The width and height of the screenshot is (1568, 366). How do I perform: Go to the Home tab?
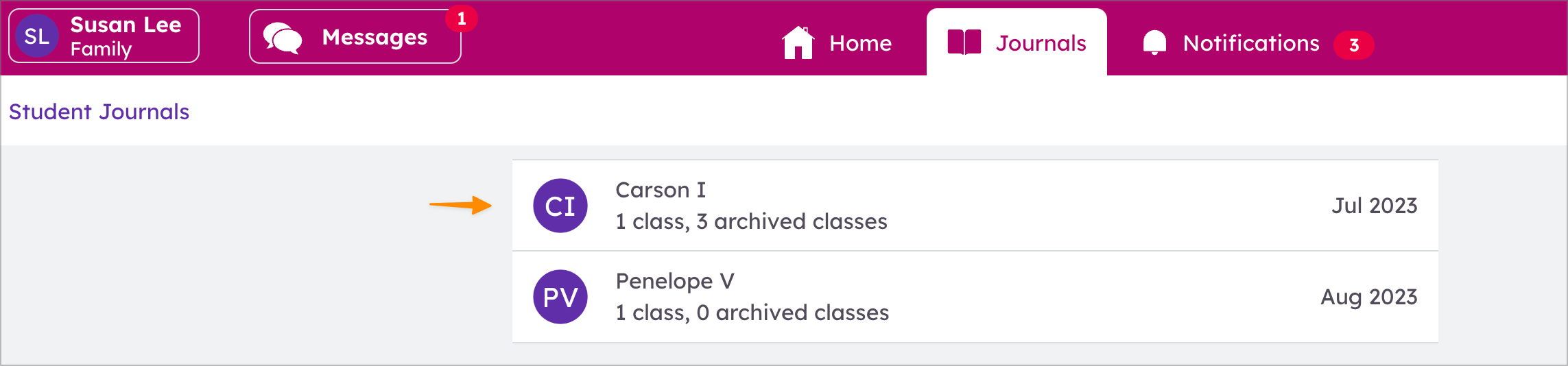click(859, 43)
